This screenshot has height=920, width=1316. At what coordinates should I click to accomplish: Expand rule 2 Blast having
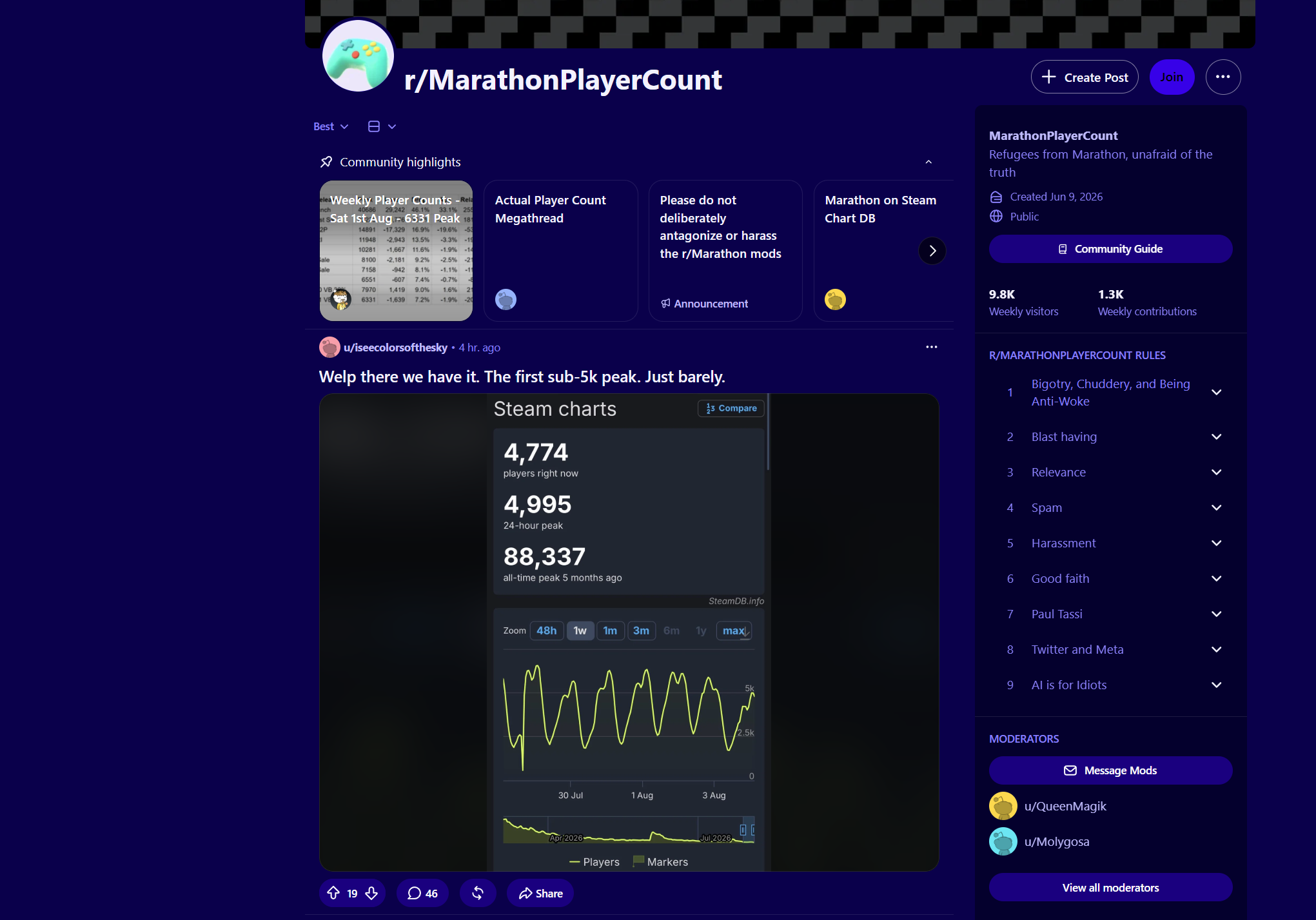[1216, 436]
